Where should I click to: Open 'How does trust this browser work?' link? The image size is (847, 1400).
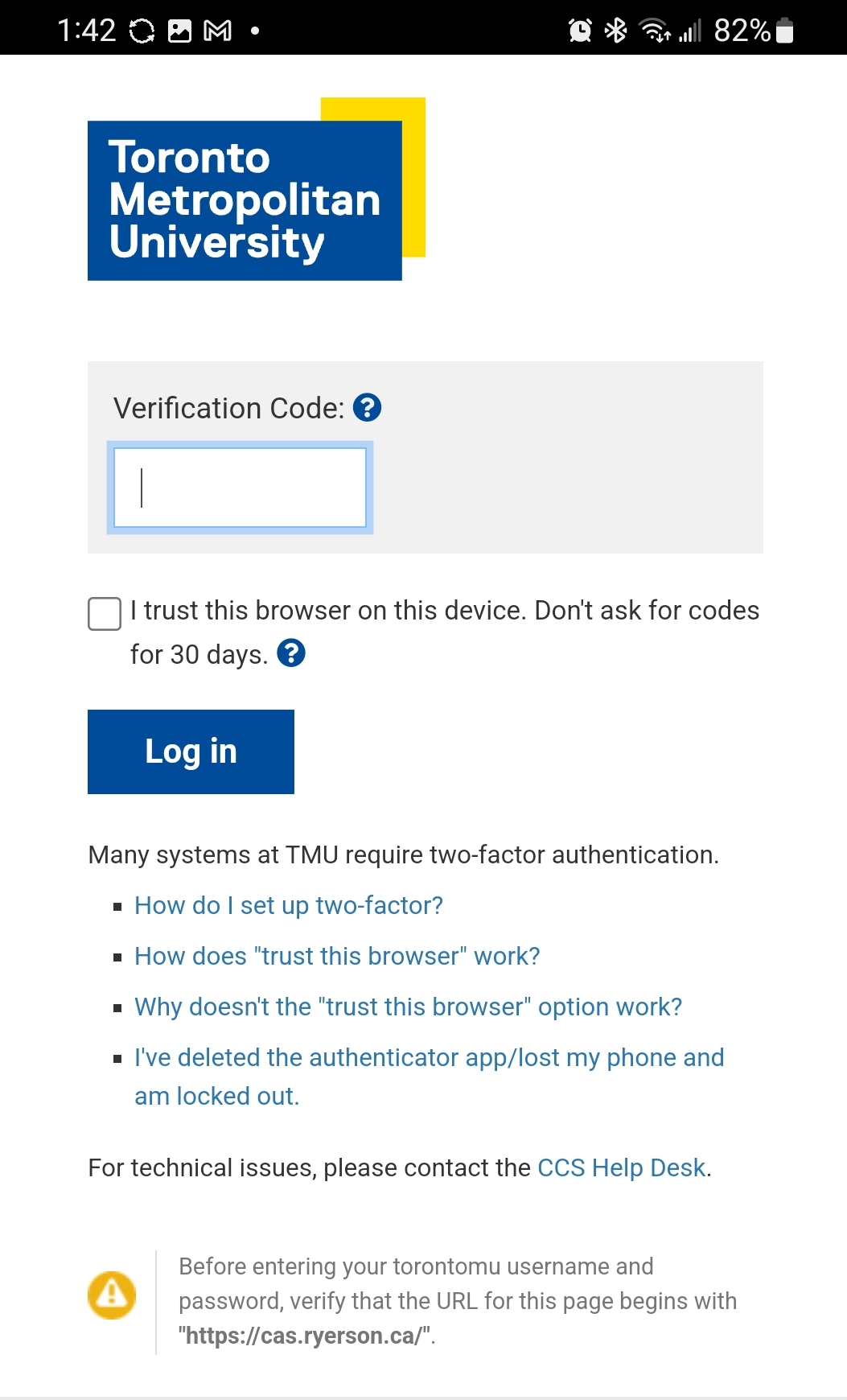pos(337,956)
